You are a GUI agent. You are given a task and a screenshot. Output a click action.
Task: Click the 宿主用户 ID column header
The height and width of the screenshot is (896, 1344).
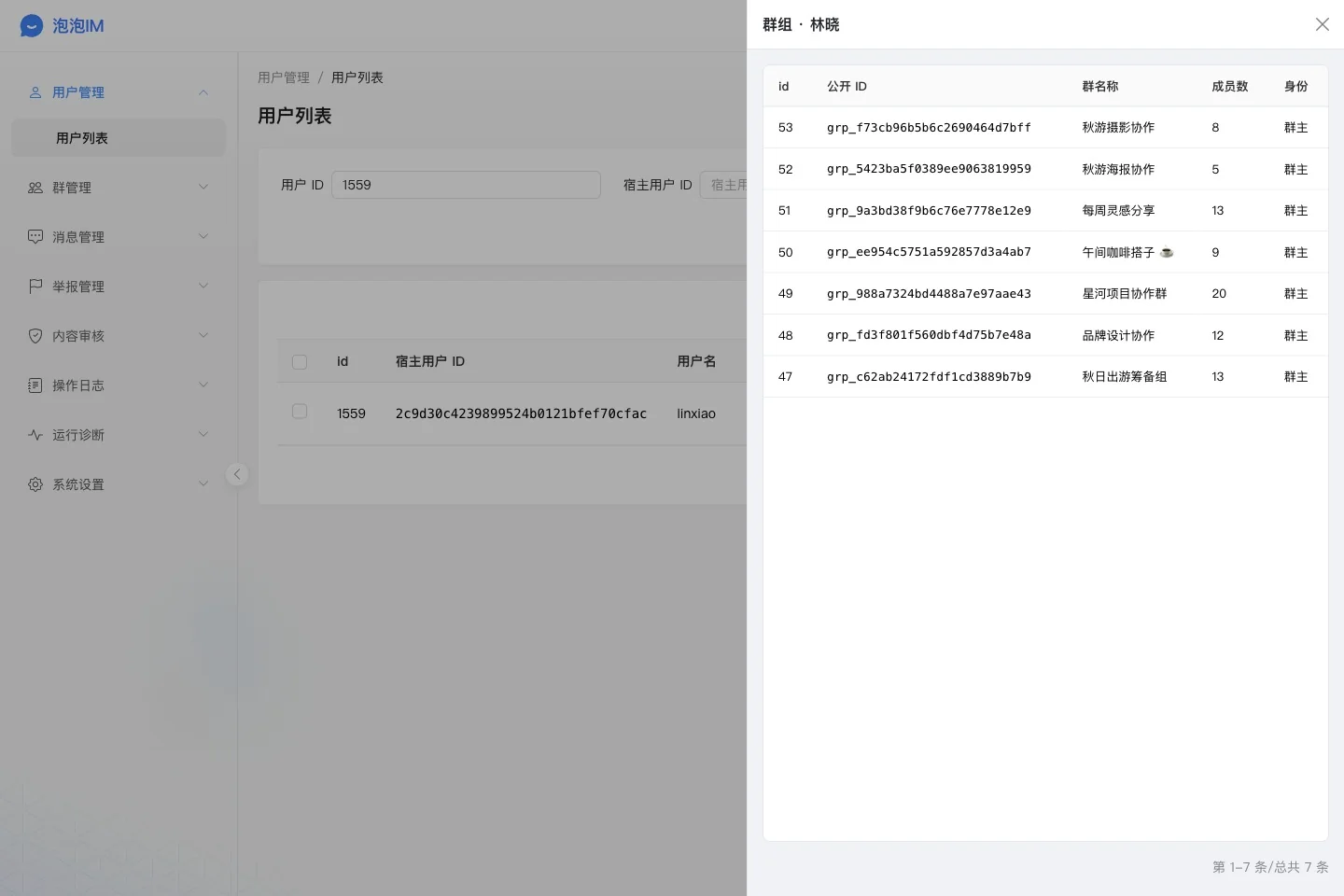430,361
